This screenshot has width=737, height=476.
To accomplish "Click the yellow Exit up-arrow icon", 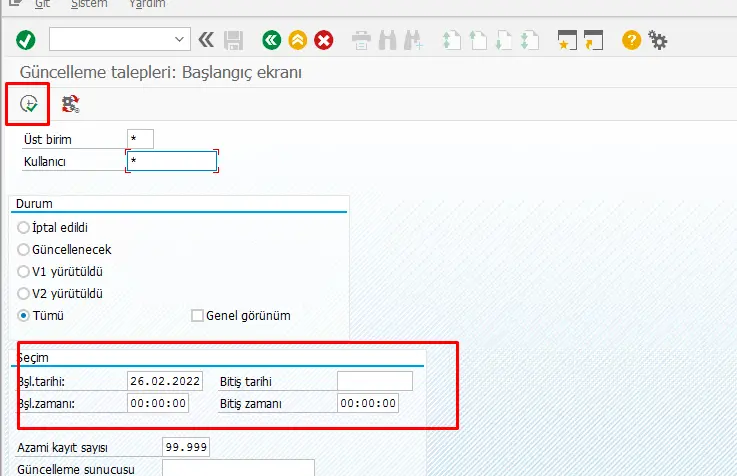I will click(x=297, y=40).
